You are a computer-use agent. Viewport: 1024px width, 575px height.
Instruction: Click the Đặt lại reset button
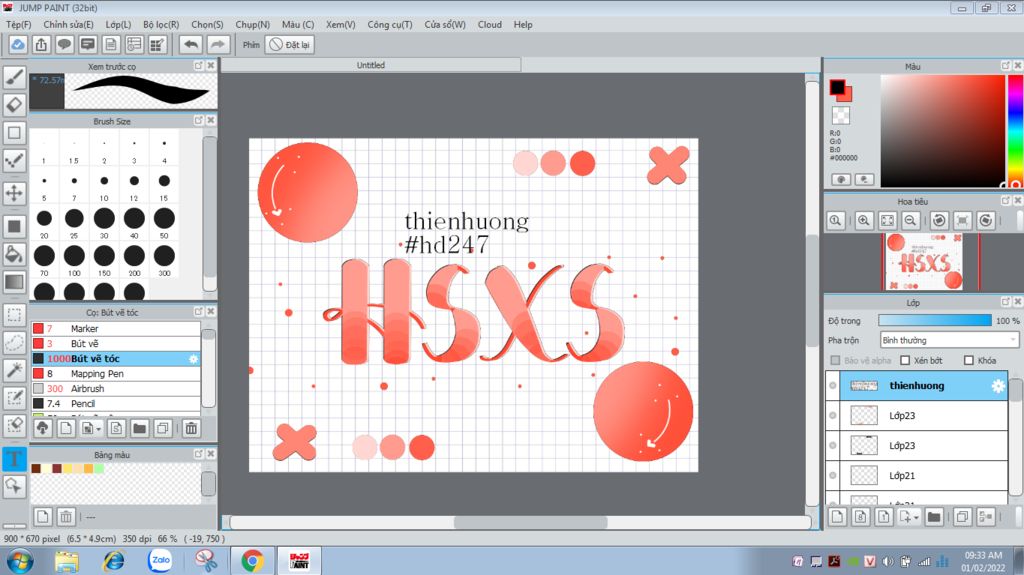290,44
